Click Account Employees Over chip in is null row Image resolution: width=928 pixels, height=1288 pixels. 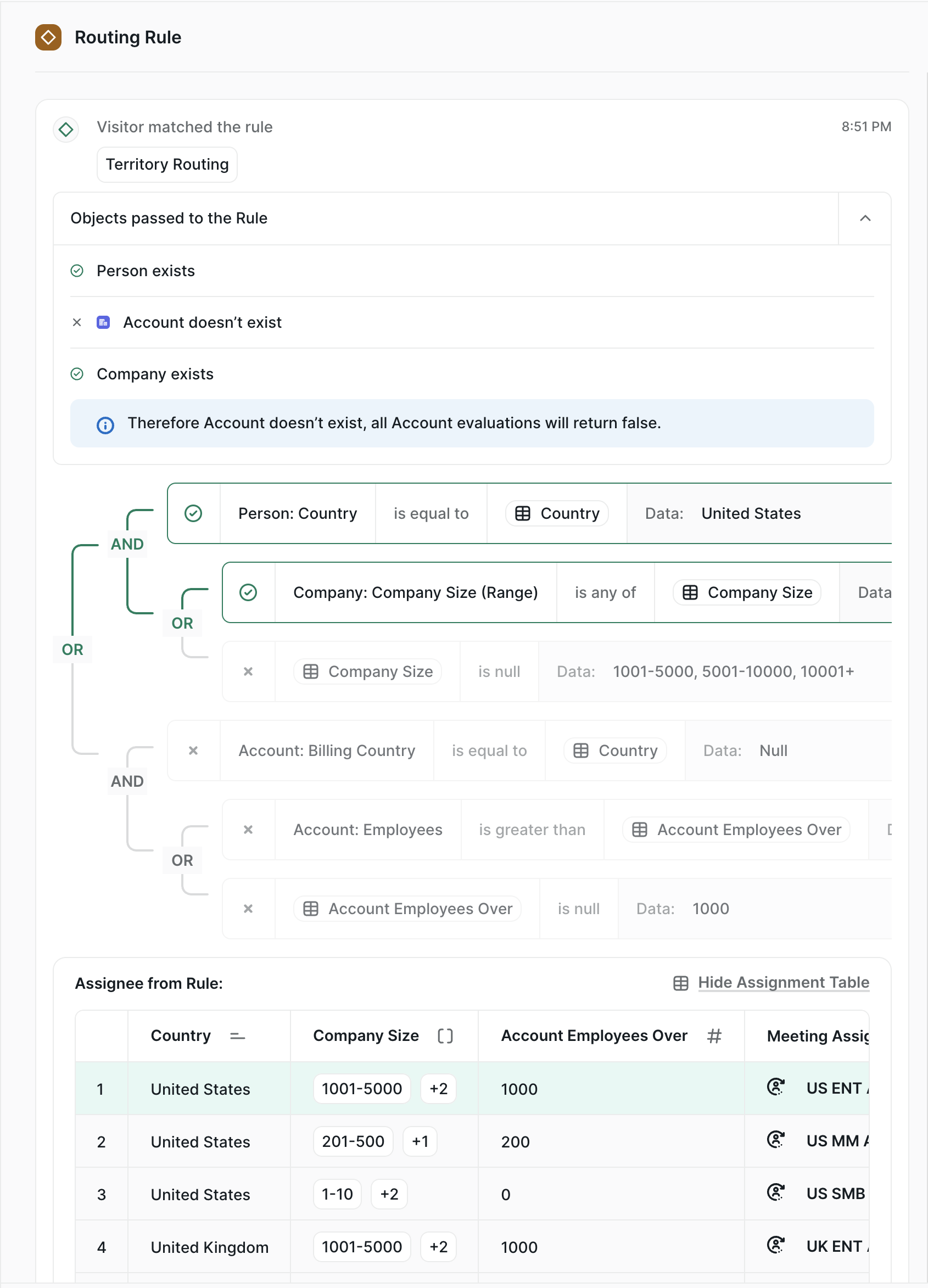[x=407, y=909]
